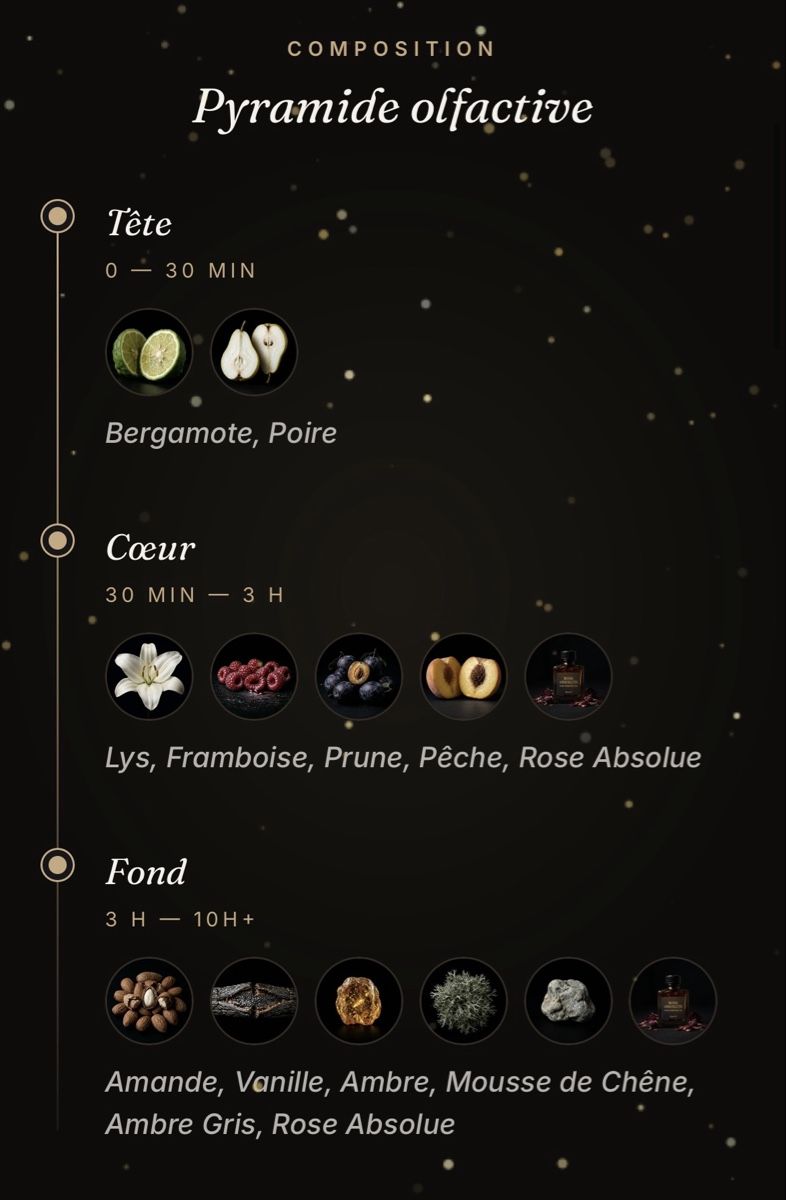
Task: Open the Fond section heading
Action: [146, 872]
